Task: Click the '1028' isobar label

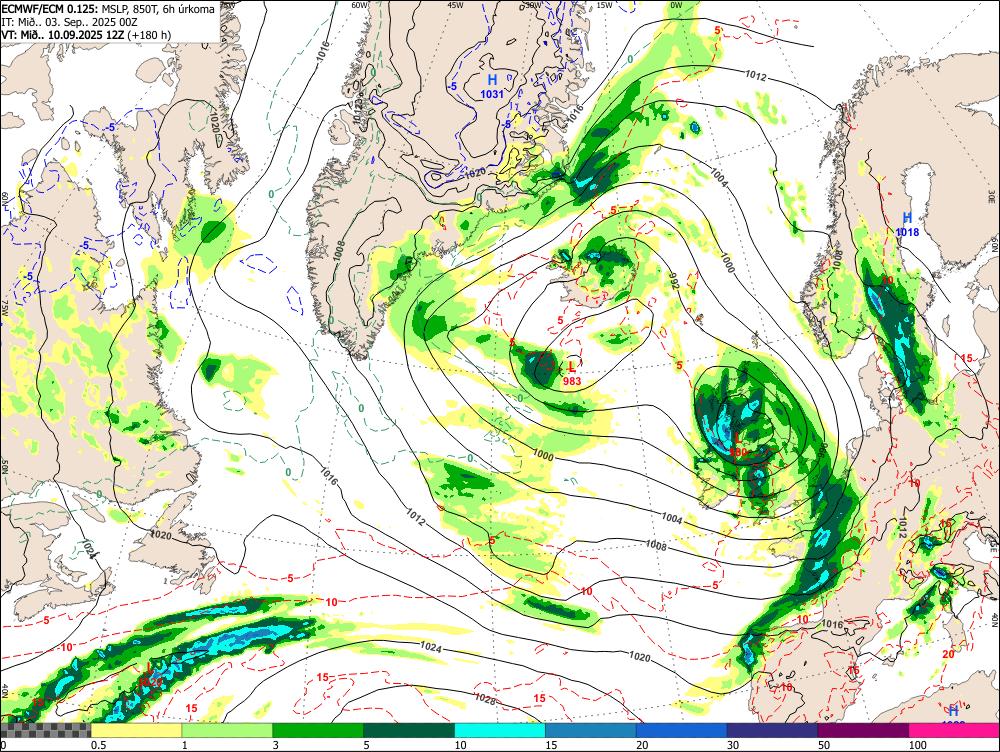Action: pyautogui.click(x=485, y=700)
